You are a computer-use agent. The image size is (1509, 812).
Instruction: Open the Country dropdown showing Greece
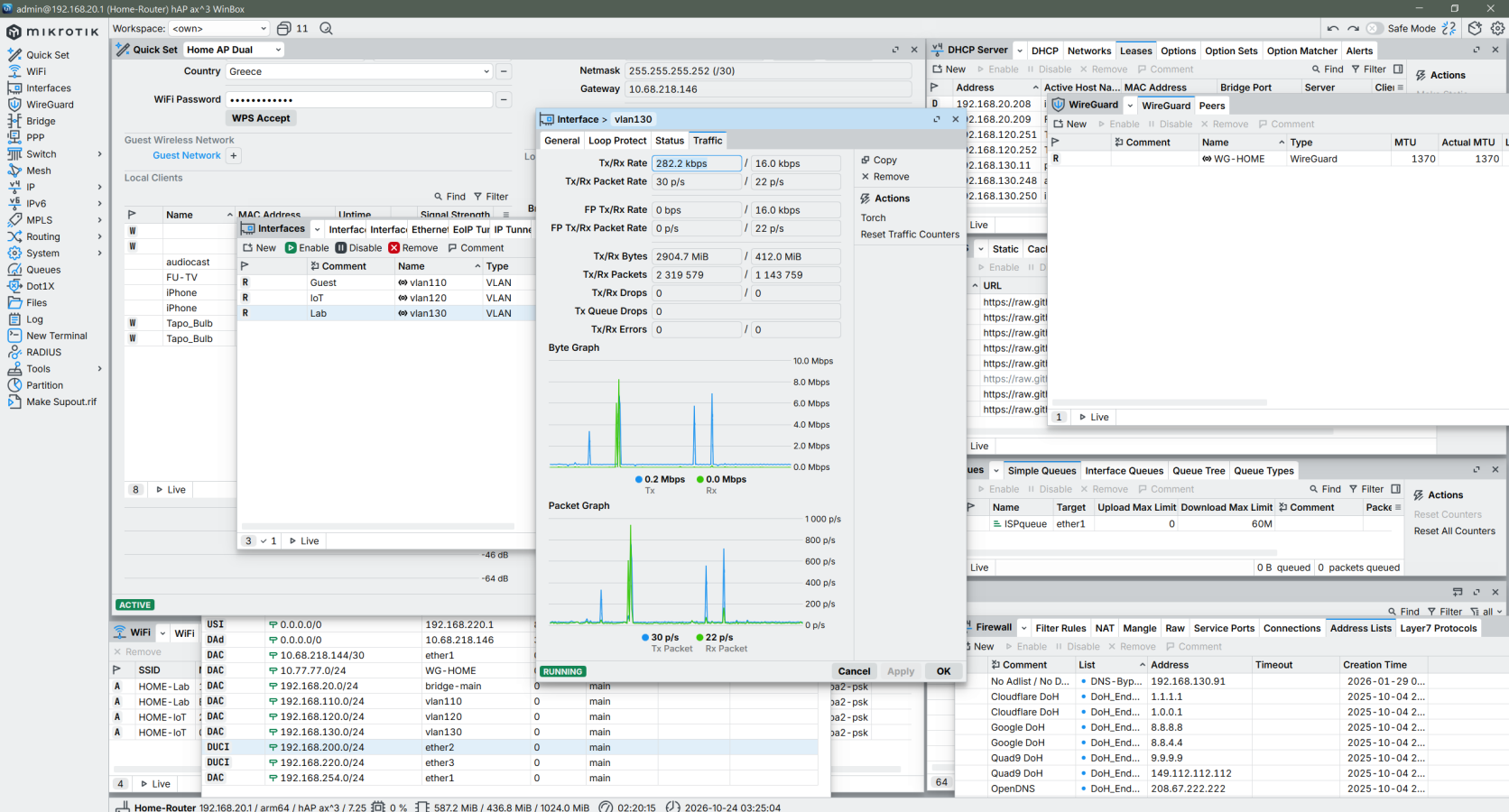tap(359, 71)
